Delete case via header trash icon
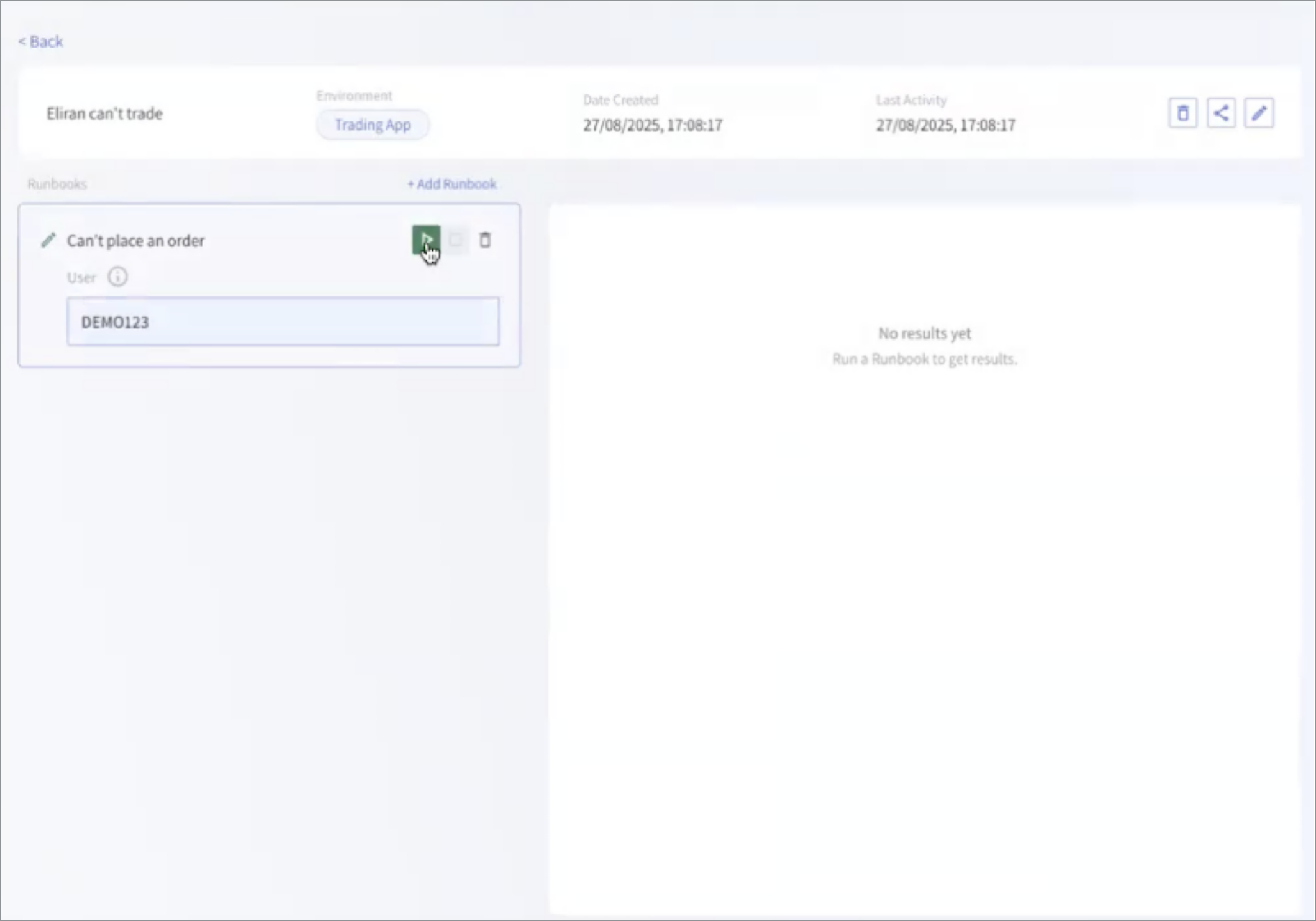 [x=1182, y=113]
